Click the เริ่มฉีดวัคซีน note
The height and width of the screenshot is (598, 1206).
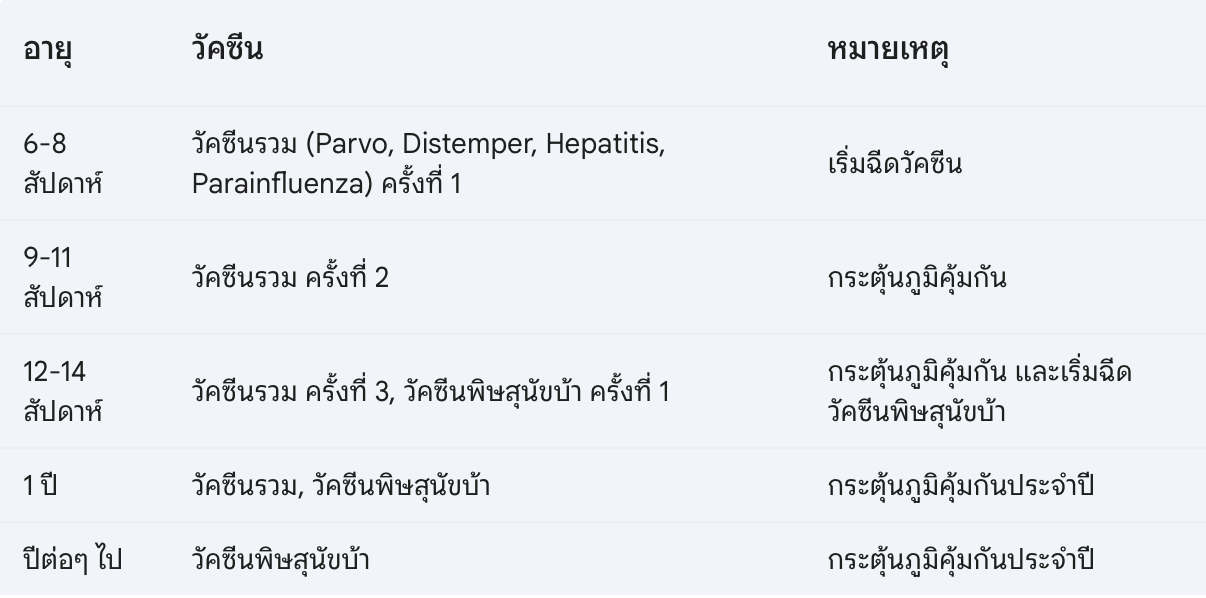click(896, 163)
